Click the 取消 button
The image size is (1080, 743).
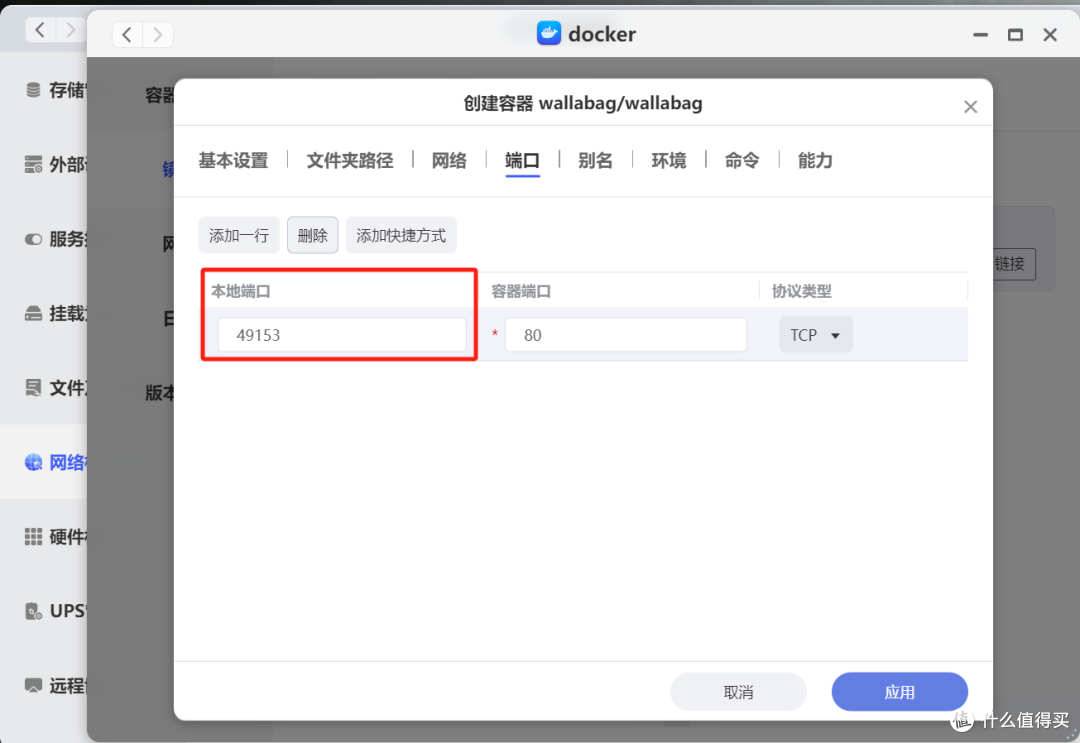pyautogui.click(x=738, y=692)
